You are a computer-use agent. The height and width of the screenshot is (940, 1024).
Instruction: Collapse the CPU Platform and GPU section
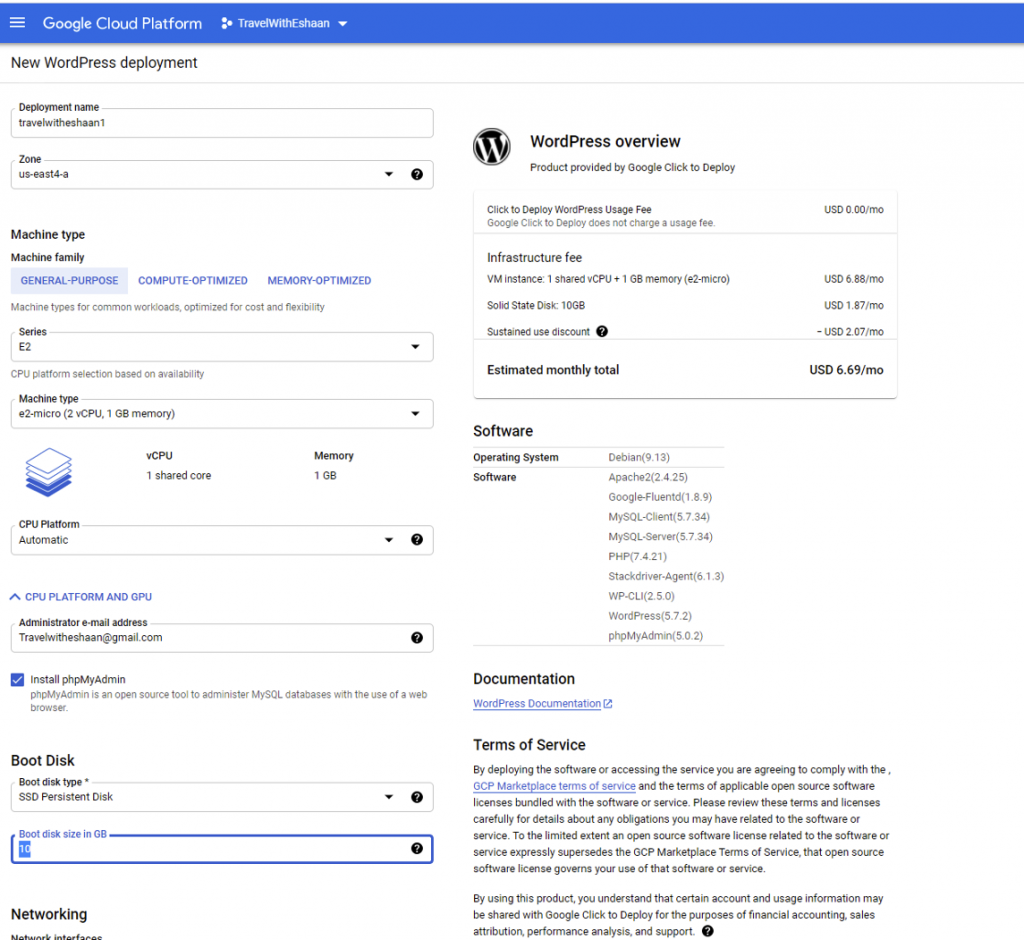tap(81, 597)
